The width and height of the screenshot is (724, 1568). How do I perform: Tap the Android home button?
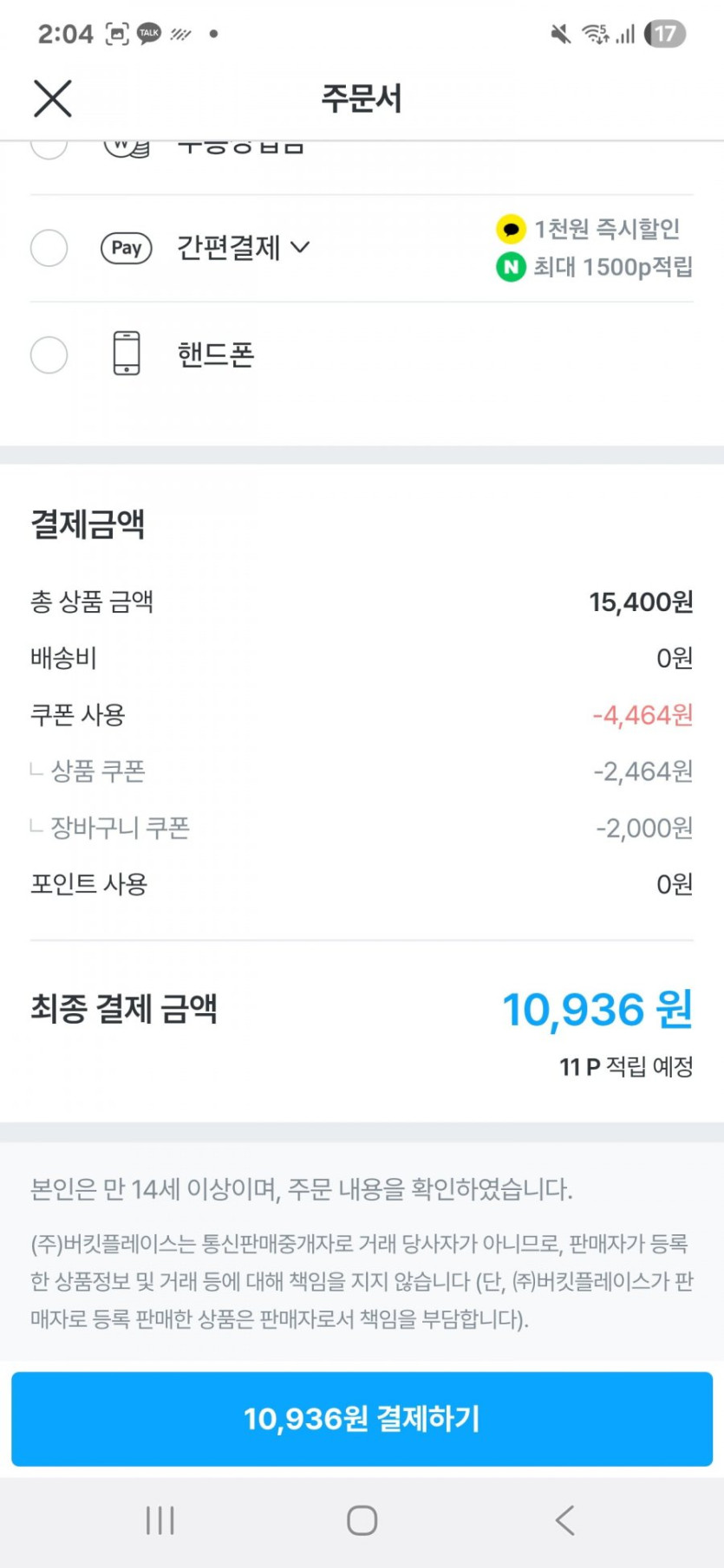pyautogui.click(x=362, y=1519)
